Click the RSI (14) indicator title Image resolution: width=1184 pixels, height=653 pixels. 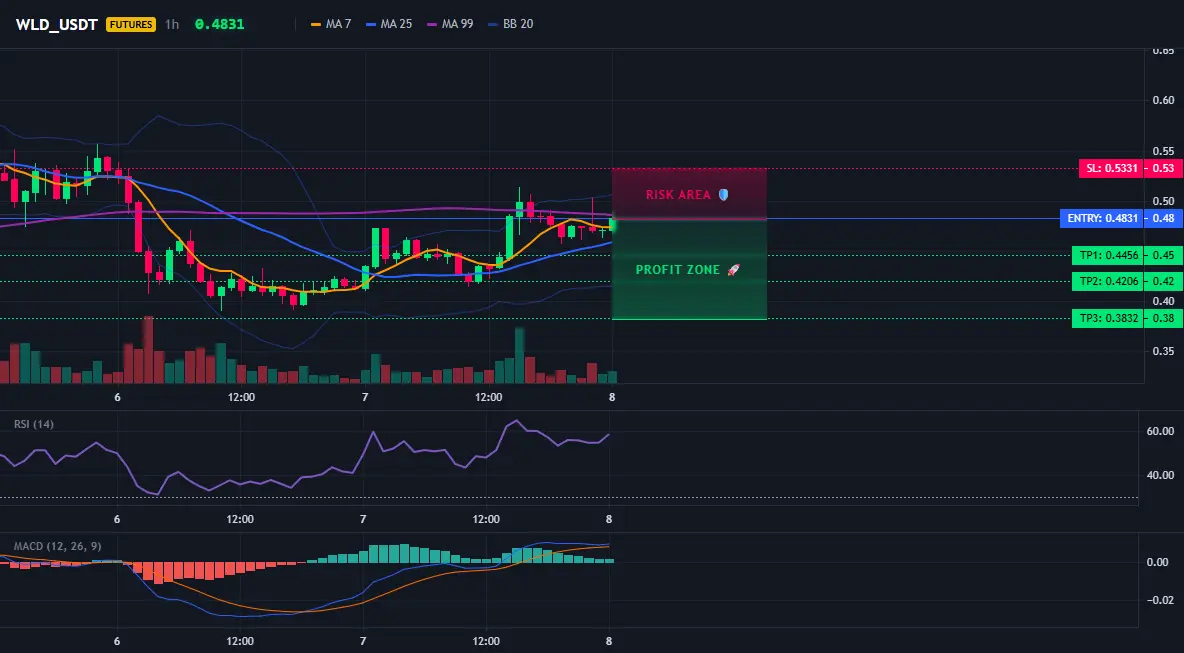(x=34, y=424)
